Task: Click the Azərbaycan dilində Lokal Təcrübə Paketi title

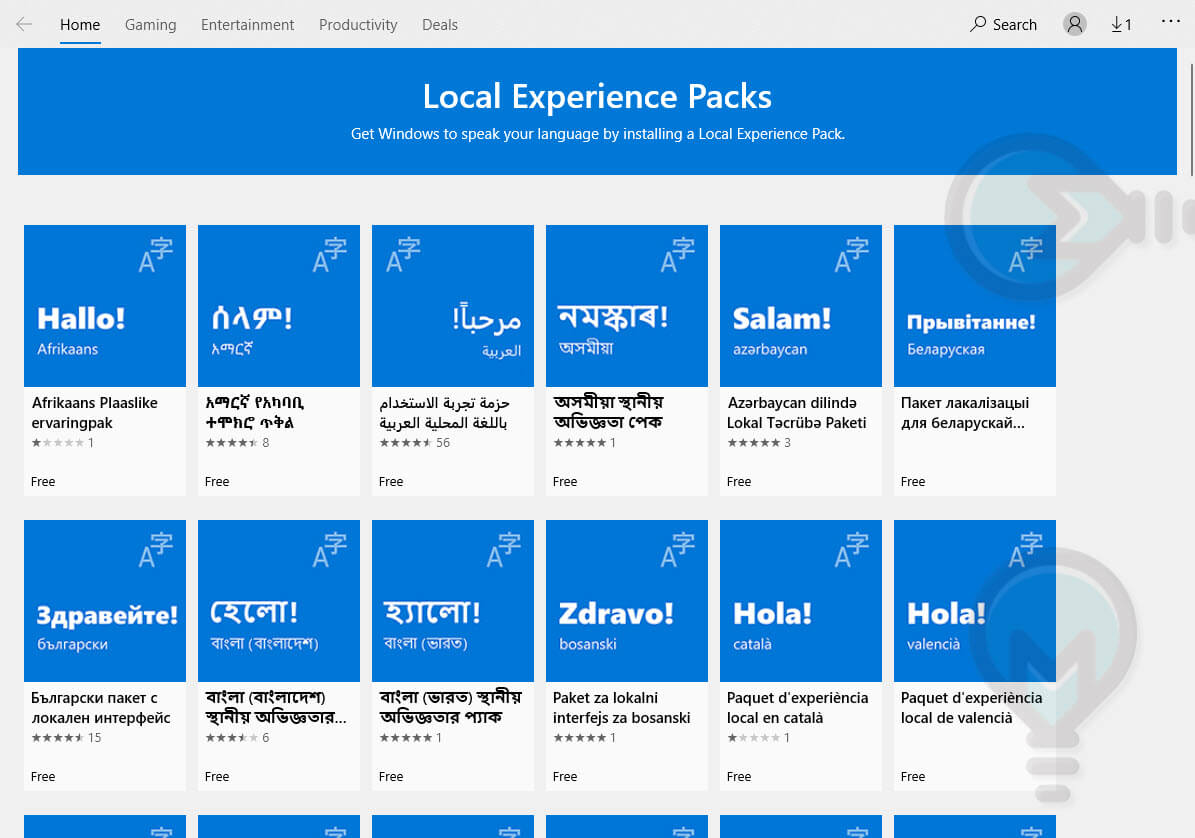Action: coord(796,413)
